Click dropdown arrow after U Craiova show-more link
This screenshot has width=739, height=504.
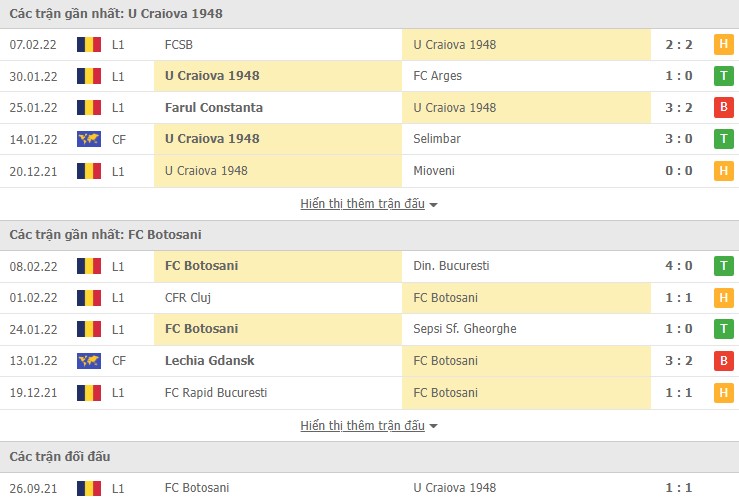point(434,205)
